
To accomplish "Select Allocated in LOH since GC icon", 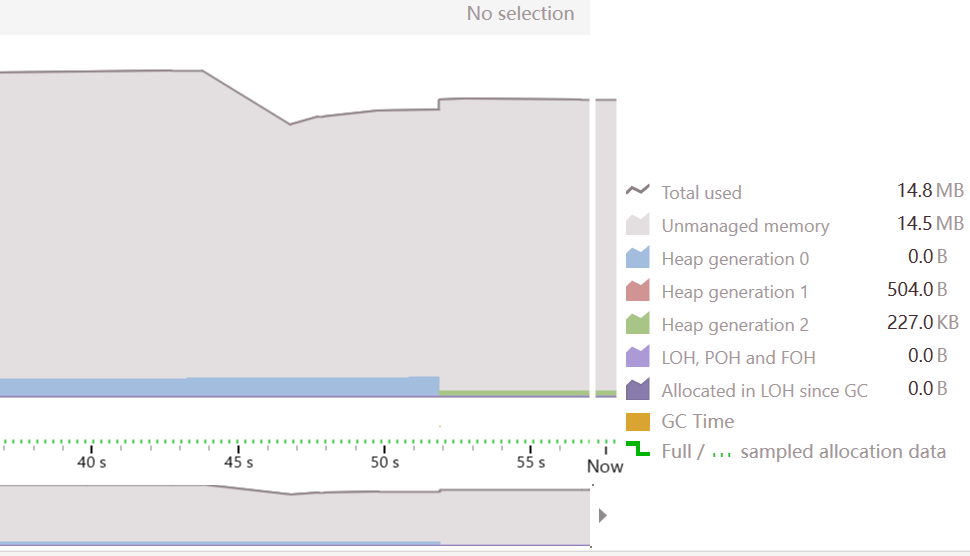I will 637,389.
